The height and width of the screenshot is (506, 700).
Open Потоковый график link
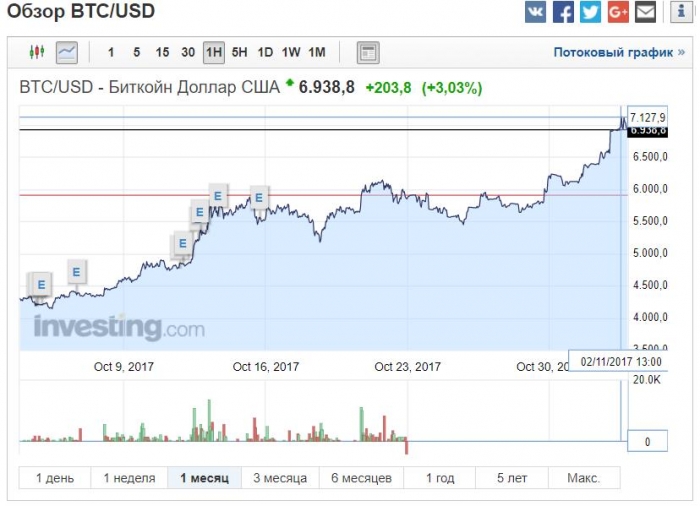[x=619, y=52]
